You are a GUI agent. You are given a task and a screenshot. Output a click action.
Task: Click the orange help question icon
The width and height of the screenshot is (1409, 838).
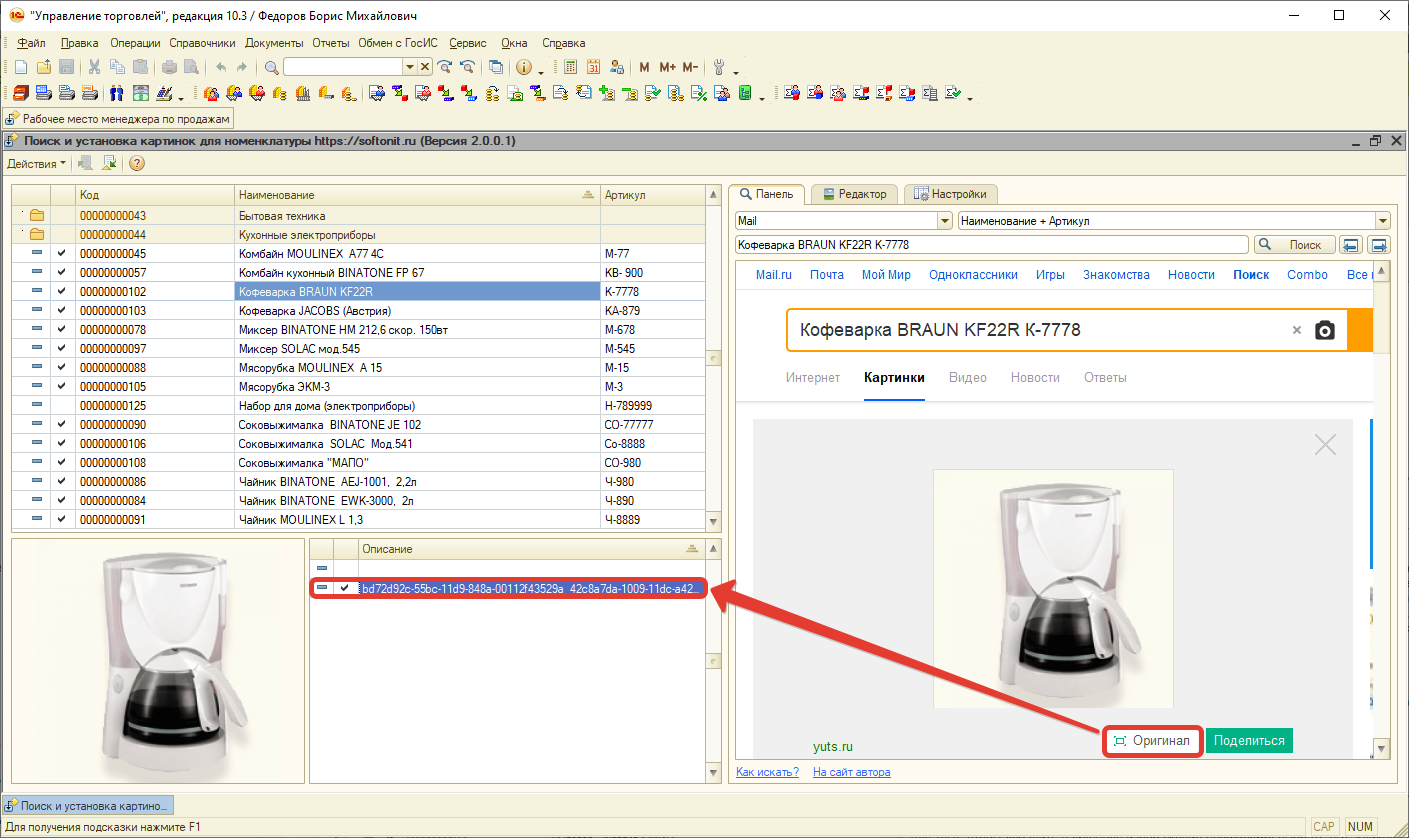point(137,163)
